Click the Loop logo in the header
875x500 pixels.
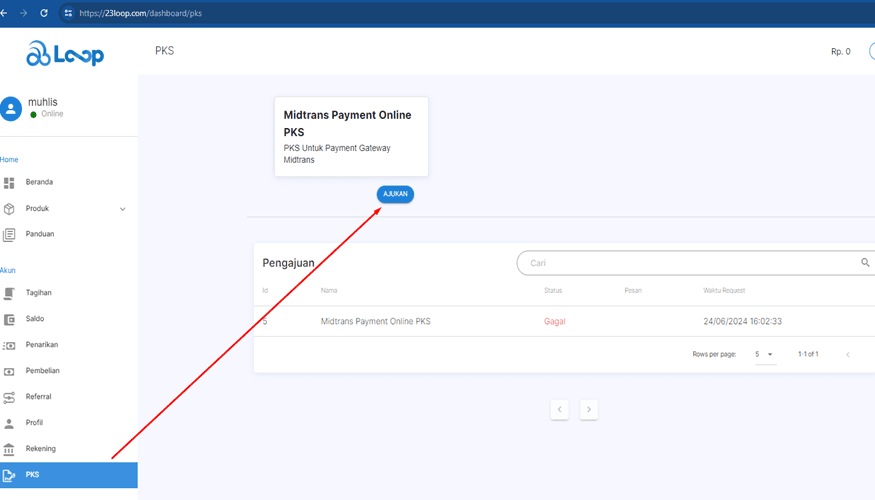point(65,53)
